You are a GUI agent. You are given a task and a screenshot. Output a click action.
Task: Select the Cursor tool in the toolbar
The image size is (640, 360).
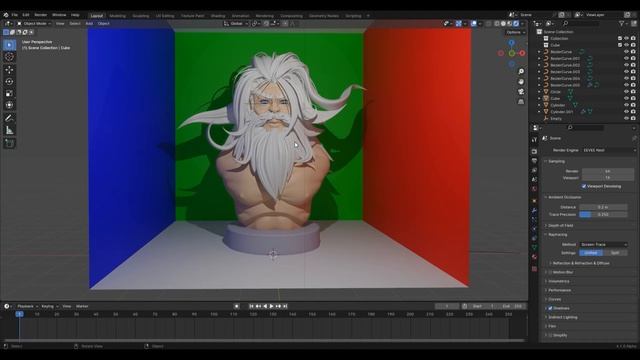tap(9, 57)
